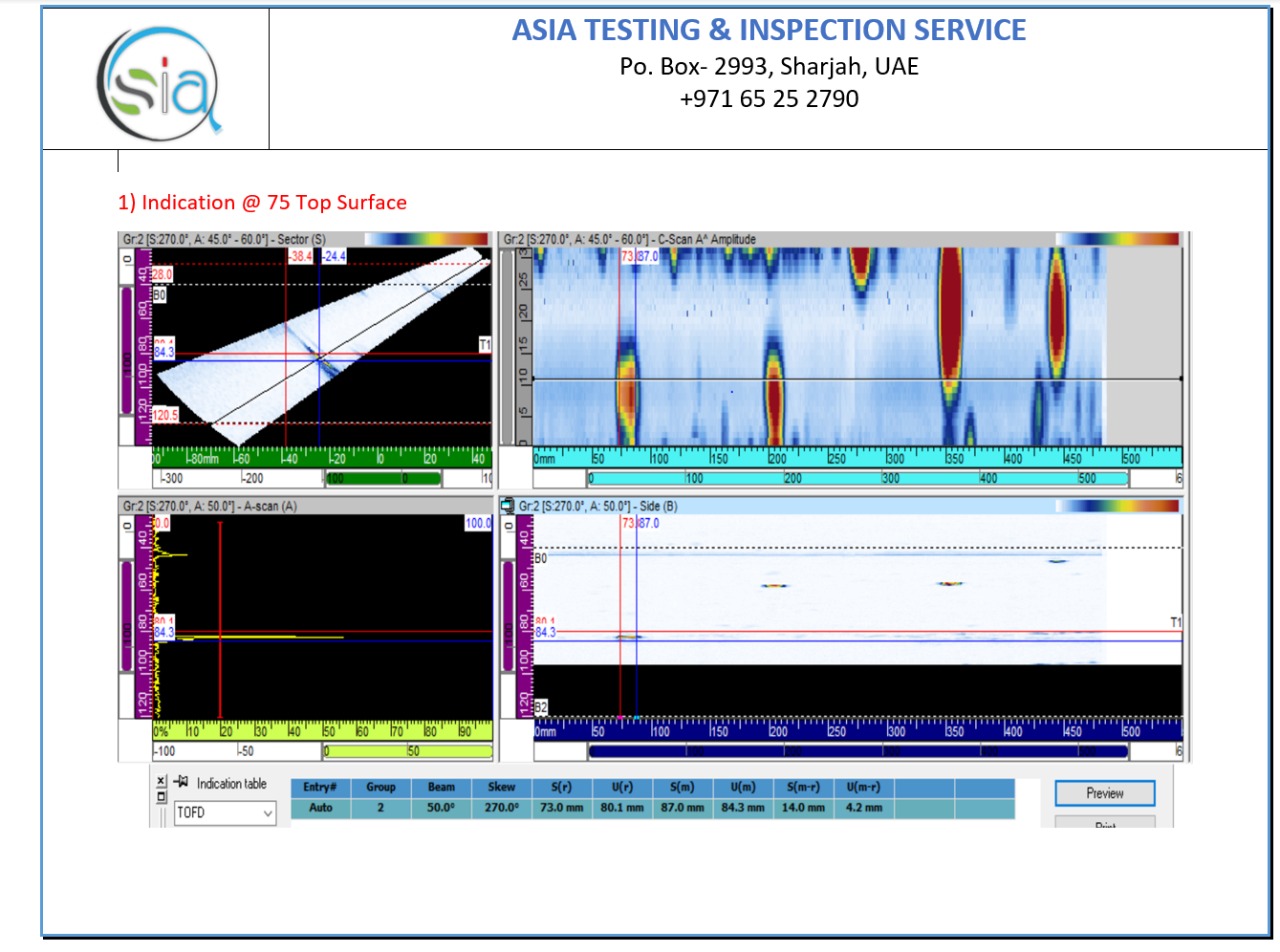Click the blue 100.0 label in A-scan view
The width and height of the screenshot is (1280, 952).
[478, 523]
